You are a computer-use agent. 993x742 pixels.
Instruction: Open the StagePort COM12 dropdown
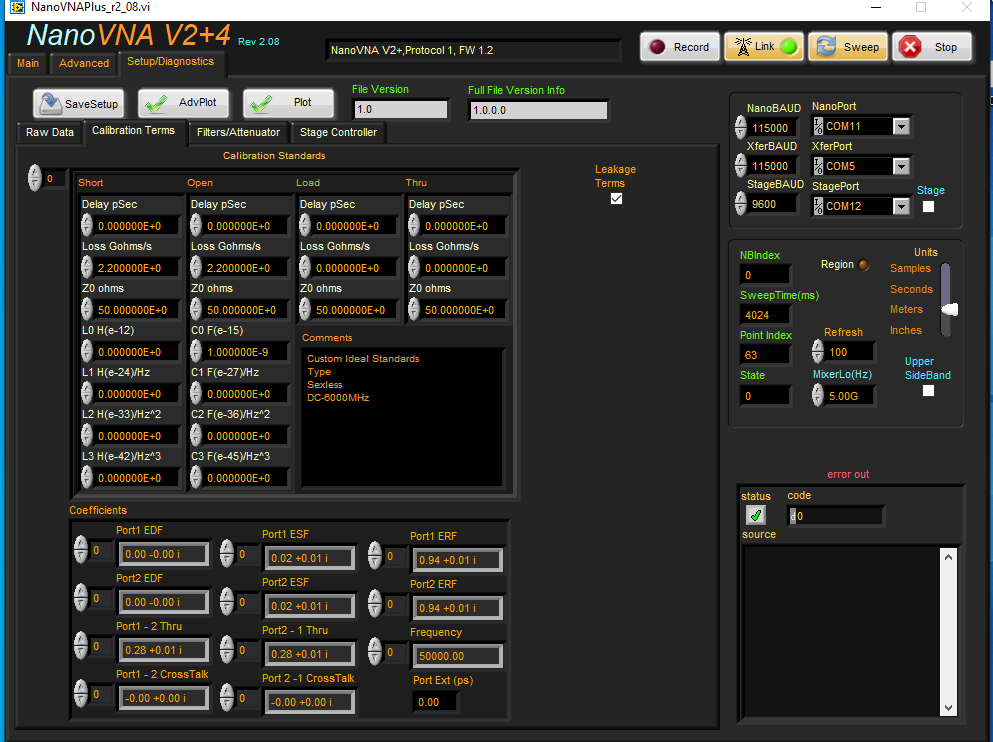click(x=901, y=206)
